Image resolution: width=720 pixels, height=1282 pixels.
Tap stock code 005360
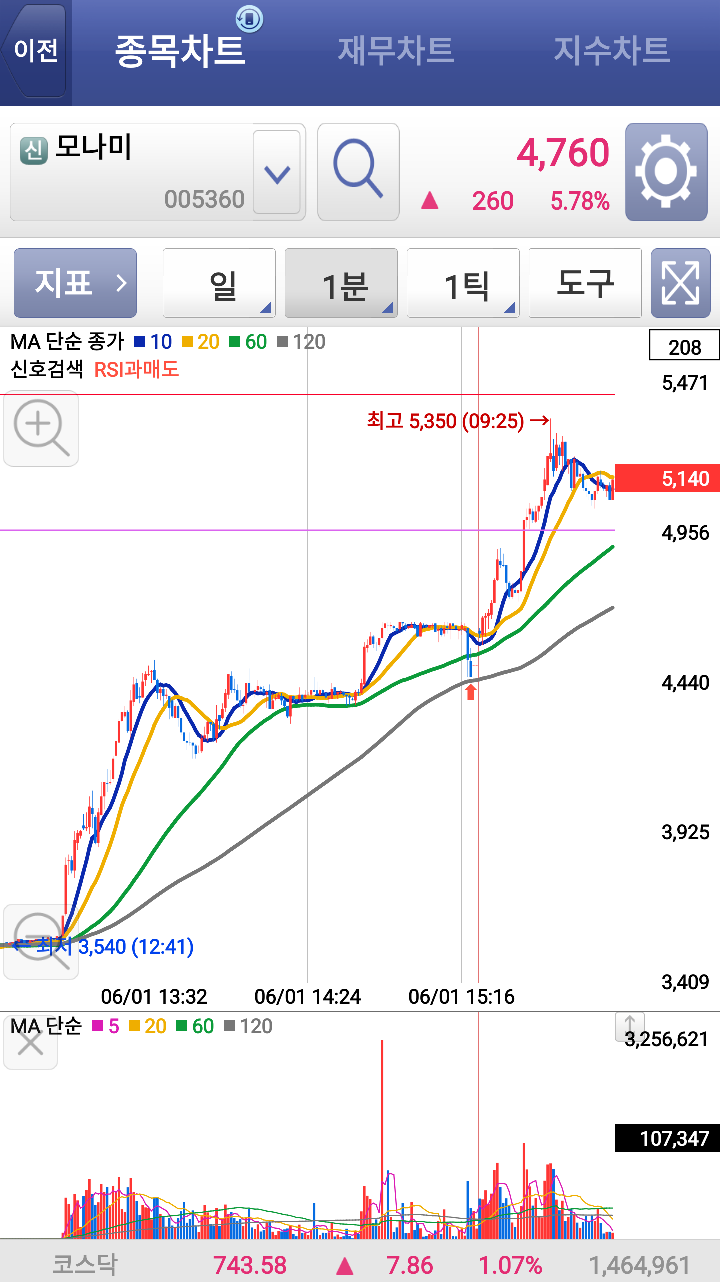point(204,199)
